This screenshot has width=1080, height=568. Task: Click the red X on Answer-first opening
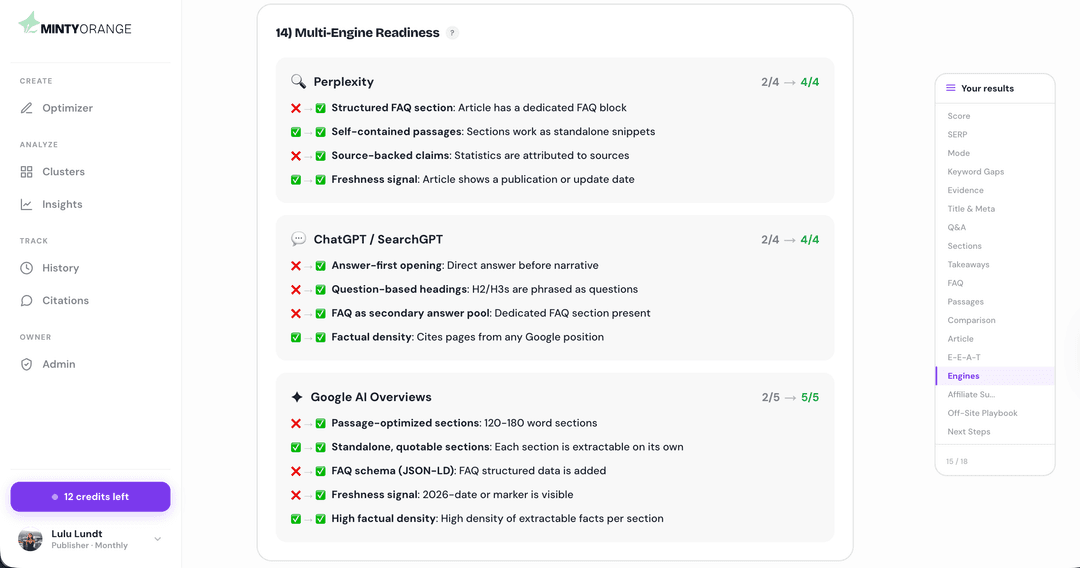coord(295,266)
